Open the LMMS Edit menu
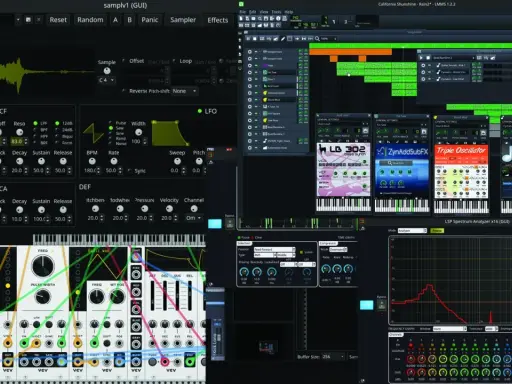The image size is (512, 384). coord(252,12)
